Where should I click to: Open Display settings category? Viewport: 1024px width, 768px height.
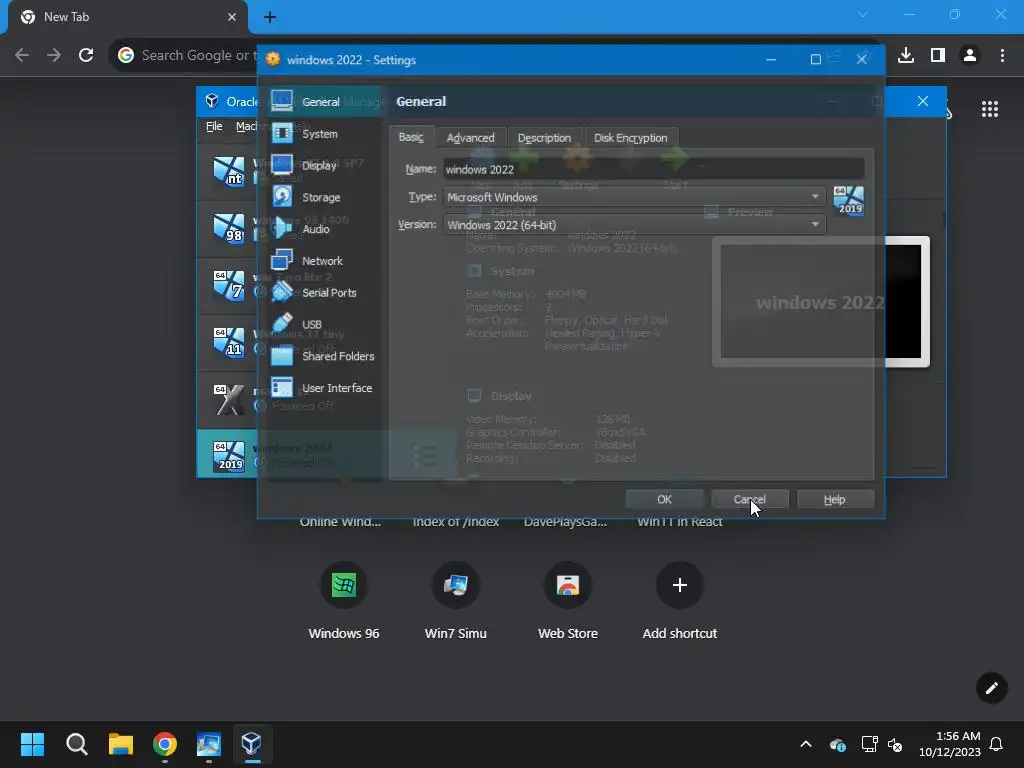click(319, 166)
